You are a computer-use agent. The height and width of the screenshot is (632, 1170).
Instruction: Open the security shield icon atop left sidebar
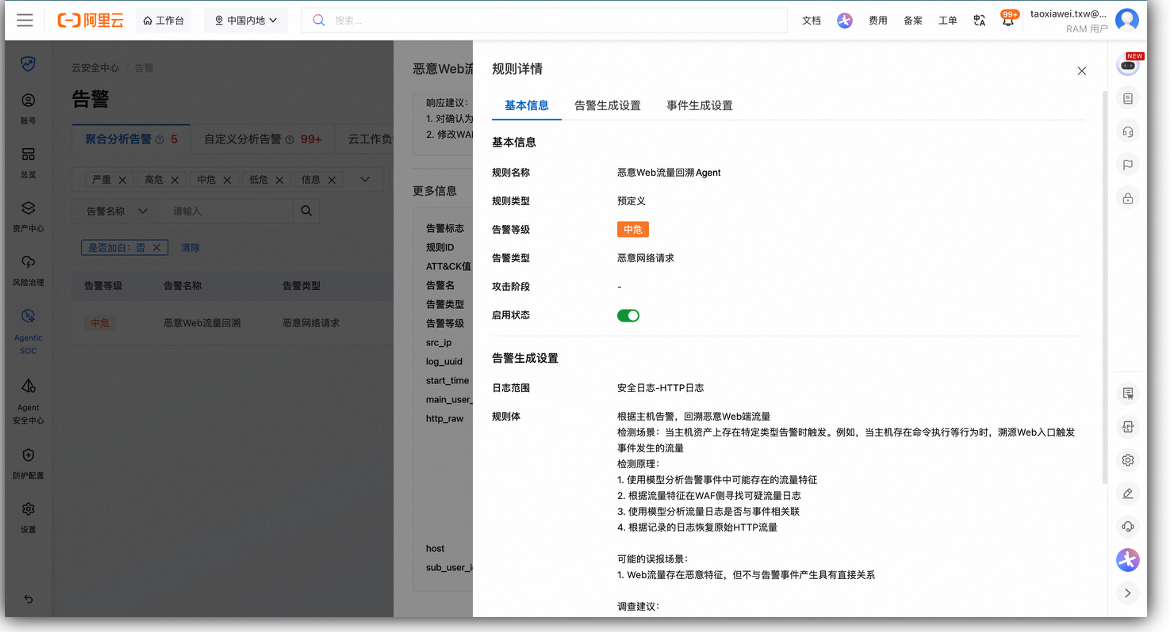[x=28, y=64]
